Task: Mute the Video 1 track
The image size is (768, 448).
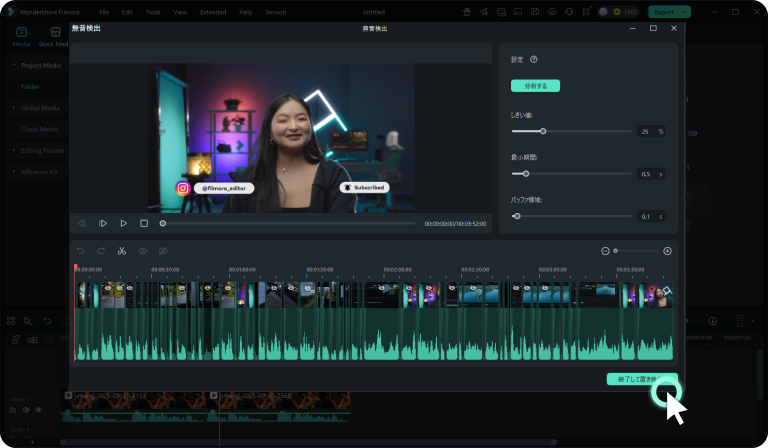Action: [26, 410]
